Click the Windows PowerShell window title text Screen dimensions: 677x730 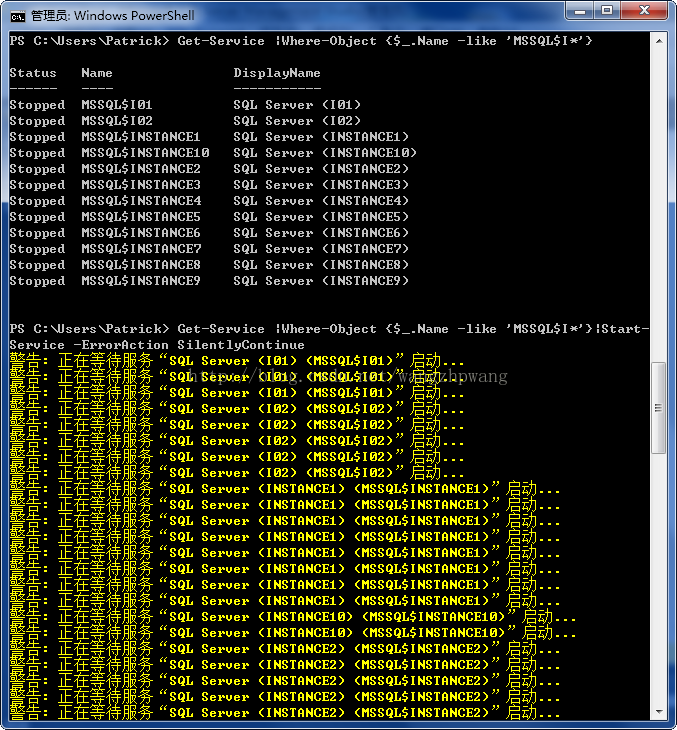pos(113,16)
